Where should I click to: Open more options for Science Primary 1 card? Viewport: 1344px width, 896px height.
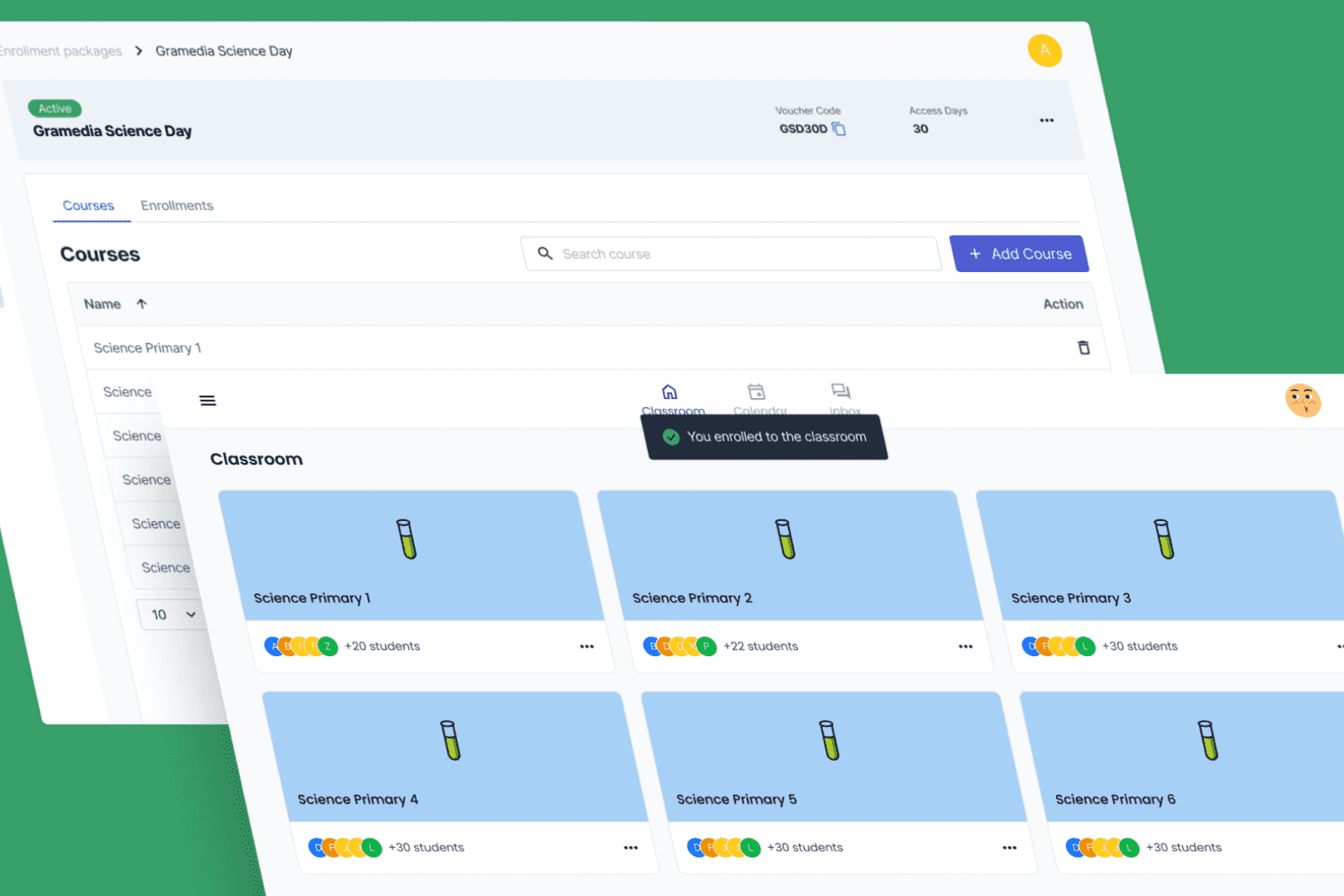(587, 646)
